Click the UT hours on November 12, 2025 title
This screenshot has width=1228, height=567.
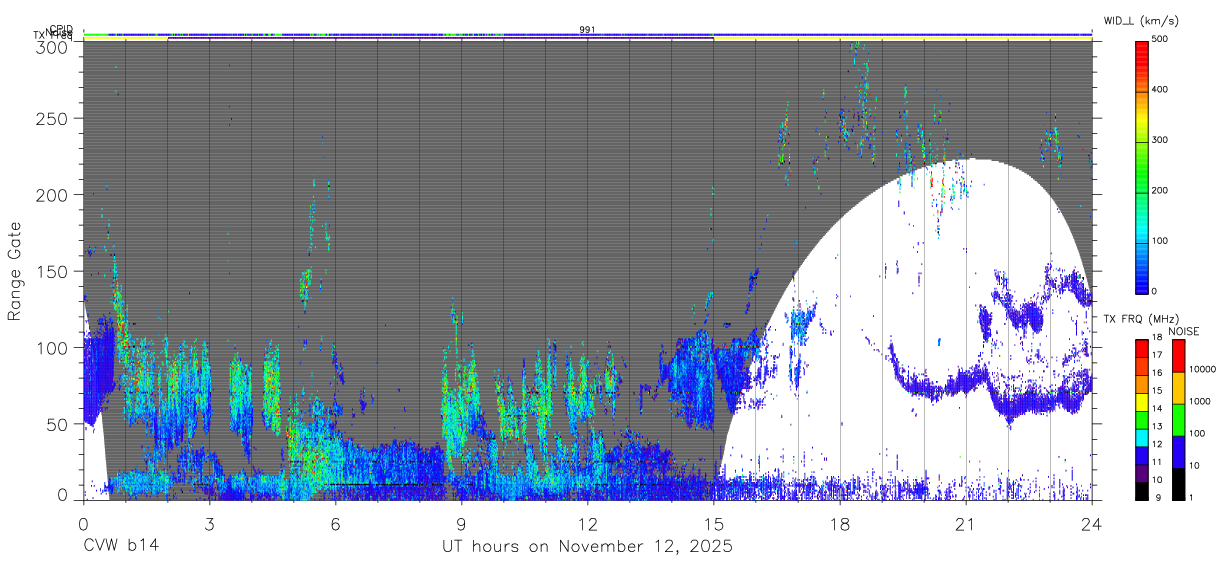pos(588,546)
